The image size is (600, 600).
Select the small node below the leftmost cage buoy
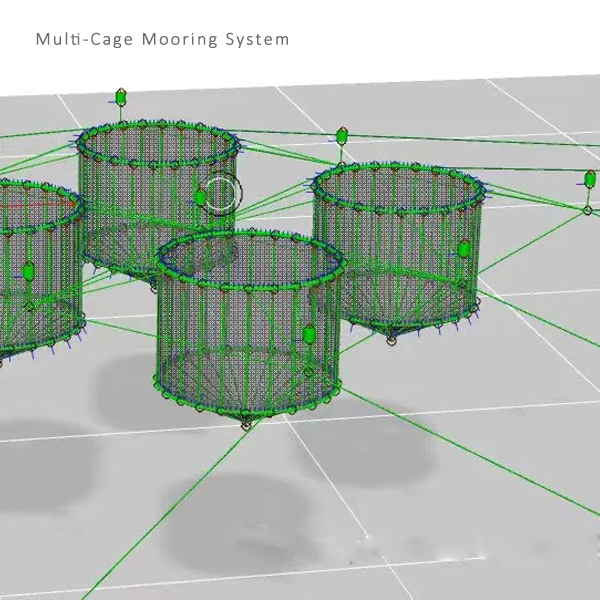pos(29,305)
